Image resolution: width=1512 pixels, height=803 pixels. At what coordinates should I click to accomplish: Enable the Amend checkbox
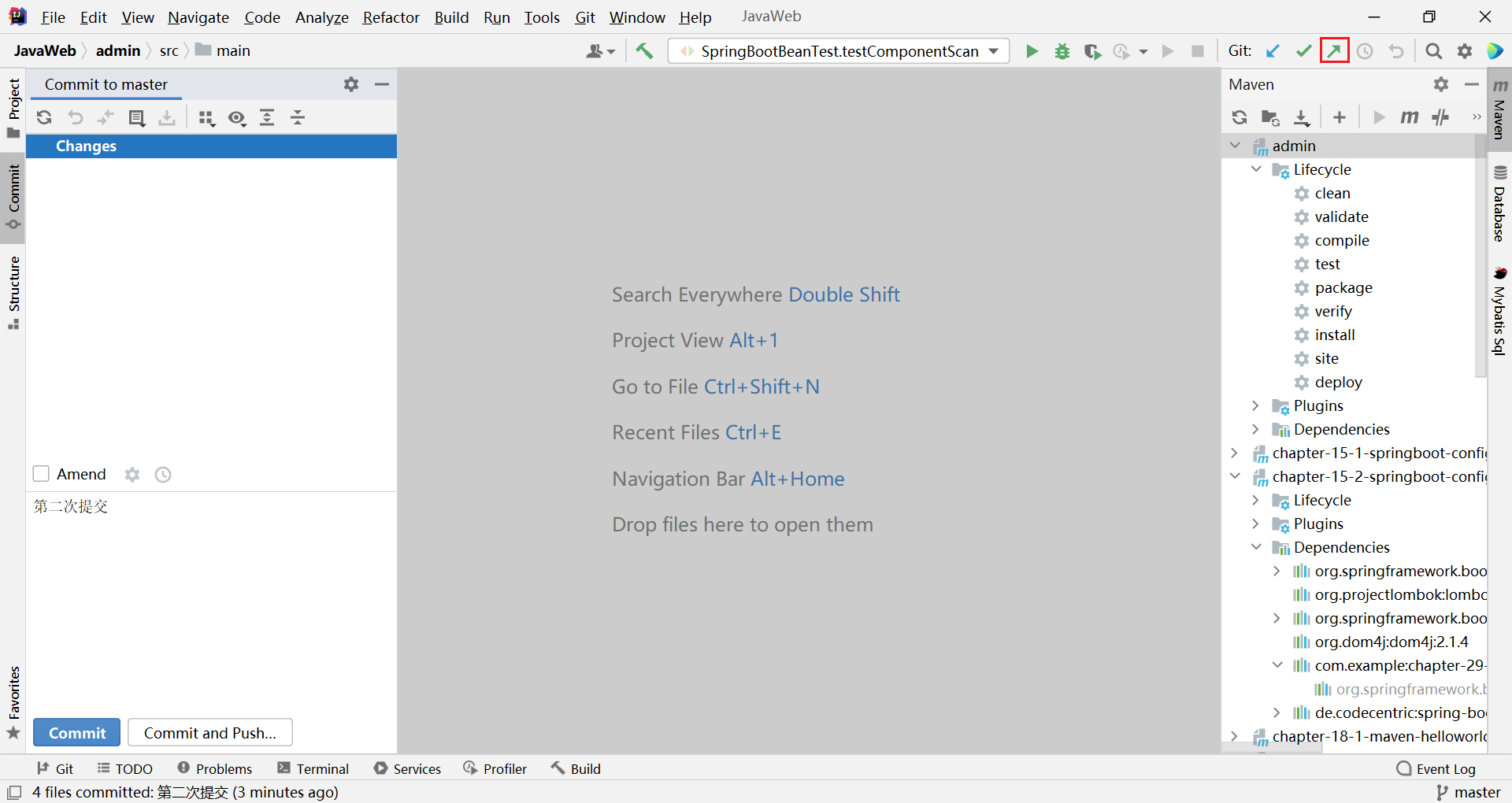[42, 474]
